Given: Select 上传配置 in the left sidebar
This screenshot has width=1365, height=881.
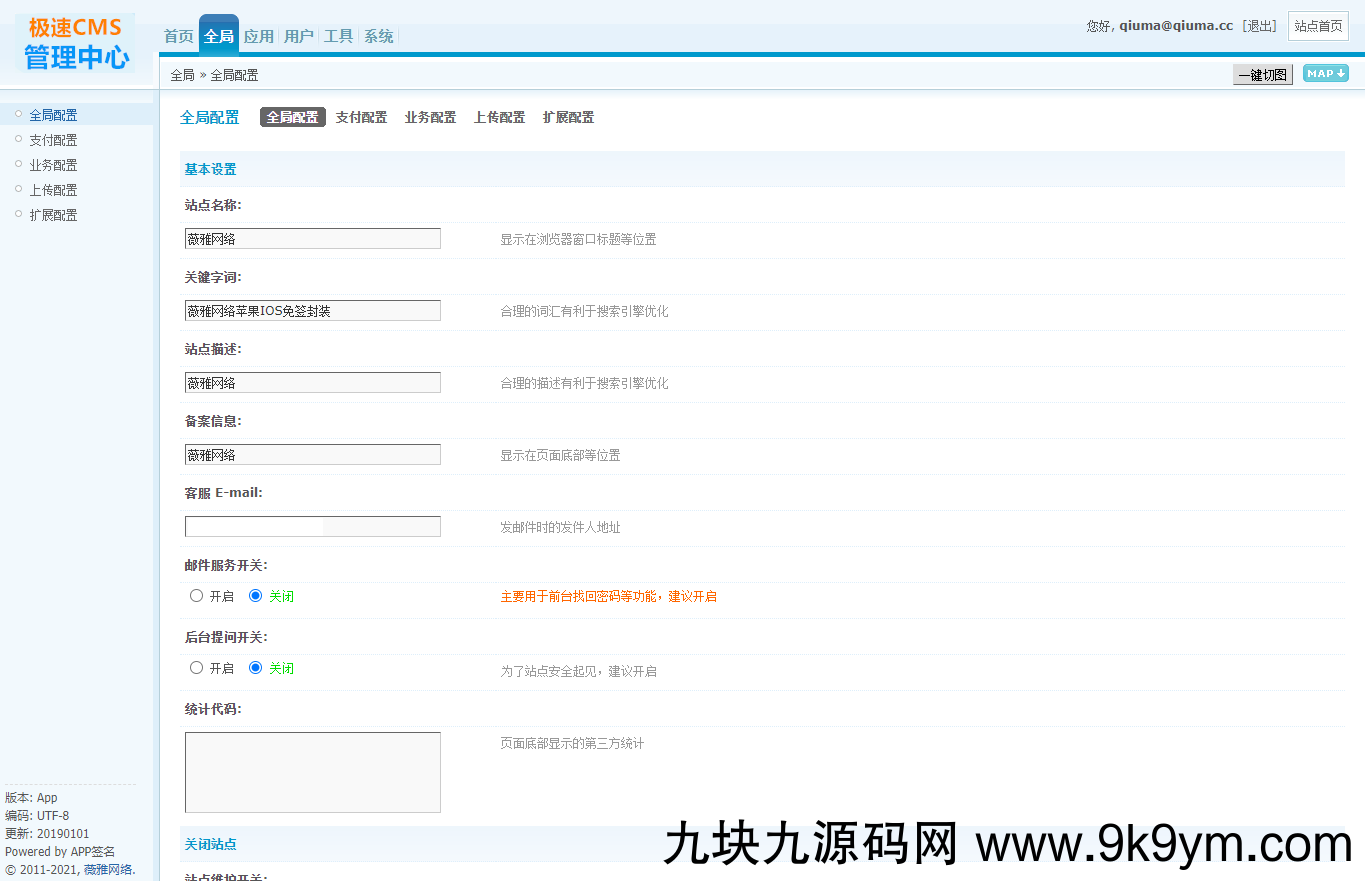Looking at the screenshot, I should point(53,190).
